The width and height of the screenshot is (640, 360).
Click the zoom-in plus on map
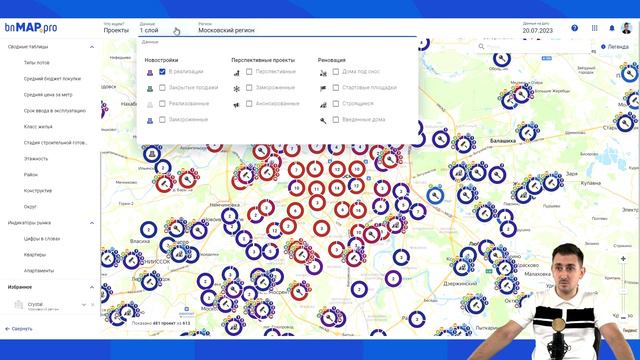click(623, 259)
